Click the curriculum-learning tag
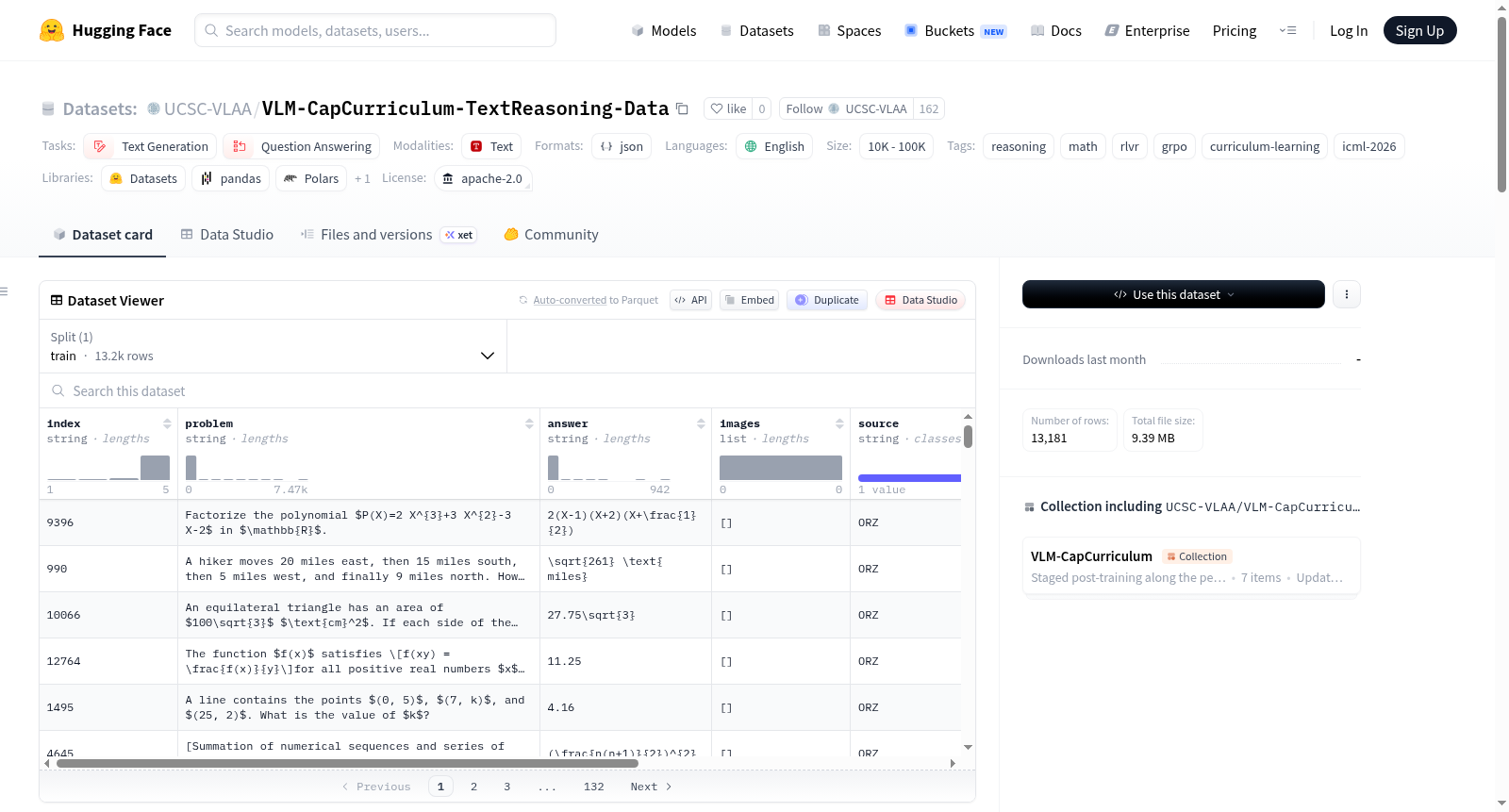This screenshot has height=812, width=1509. point(1265,147)
